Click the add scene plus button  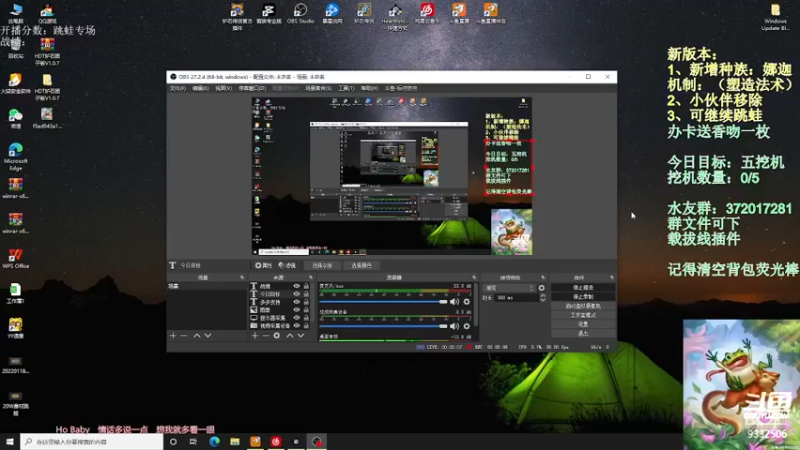(x=173, y=336)
